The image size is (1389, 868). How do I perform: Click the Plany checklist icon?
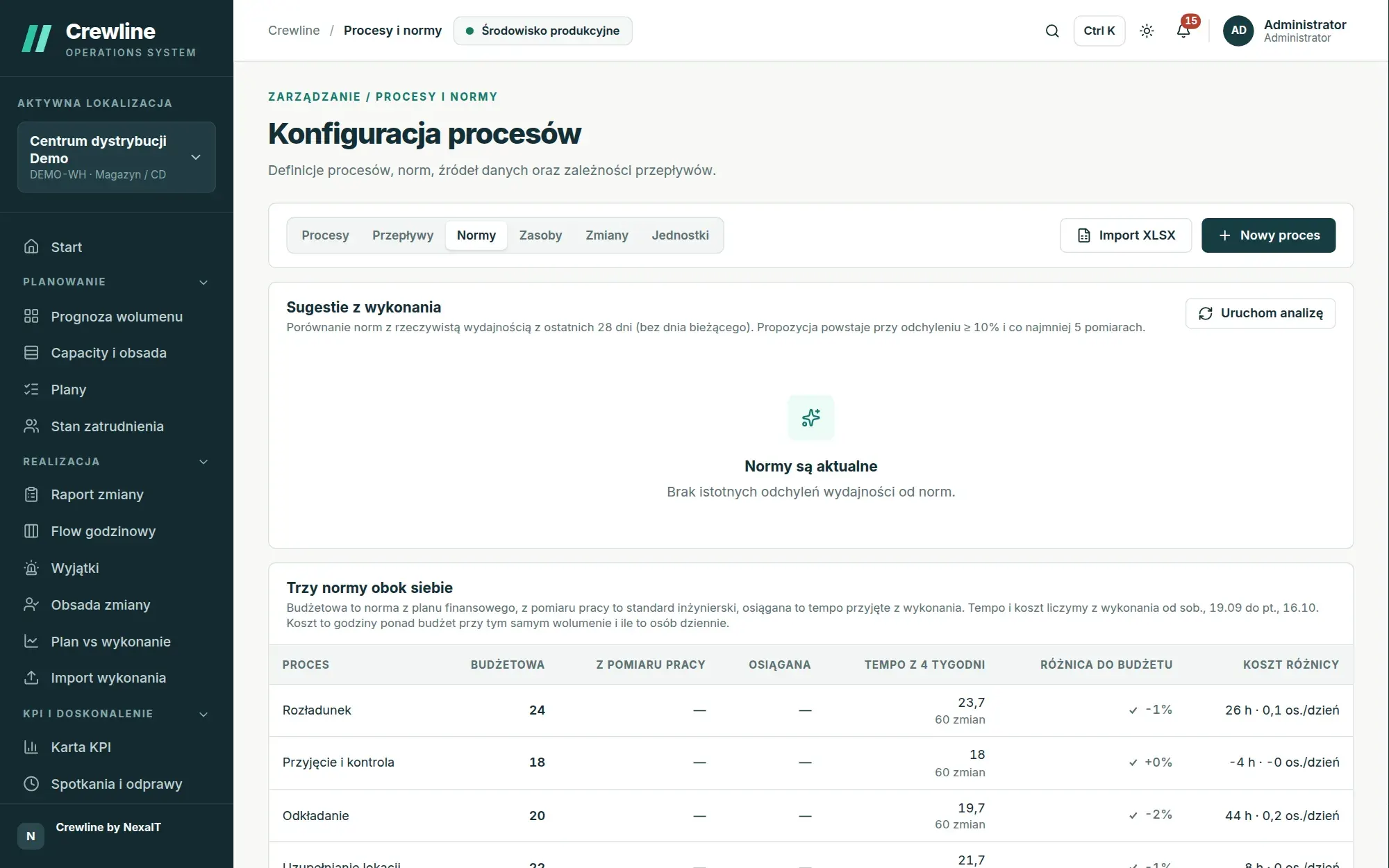point(31,389)
